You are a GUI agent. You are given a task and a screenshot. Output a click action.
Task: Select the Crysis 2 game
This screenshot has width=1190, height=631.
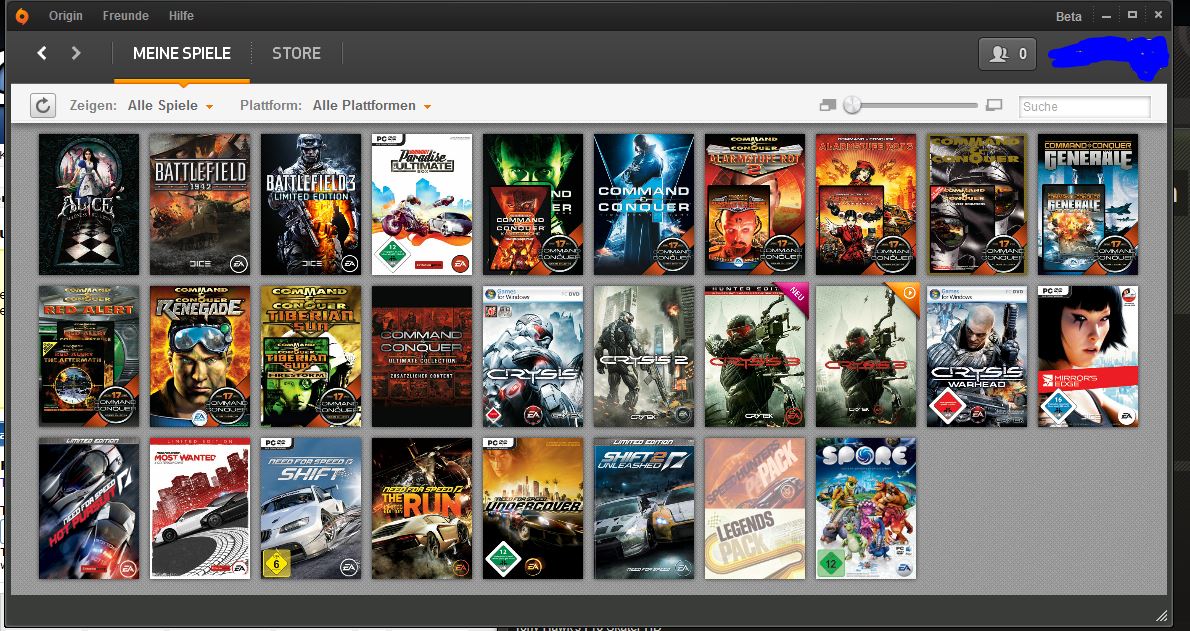coord(644,356)
